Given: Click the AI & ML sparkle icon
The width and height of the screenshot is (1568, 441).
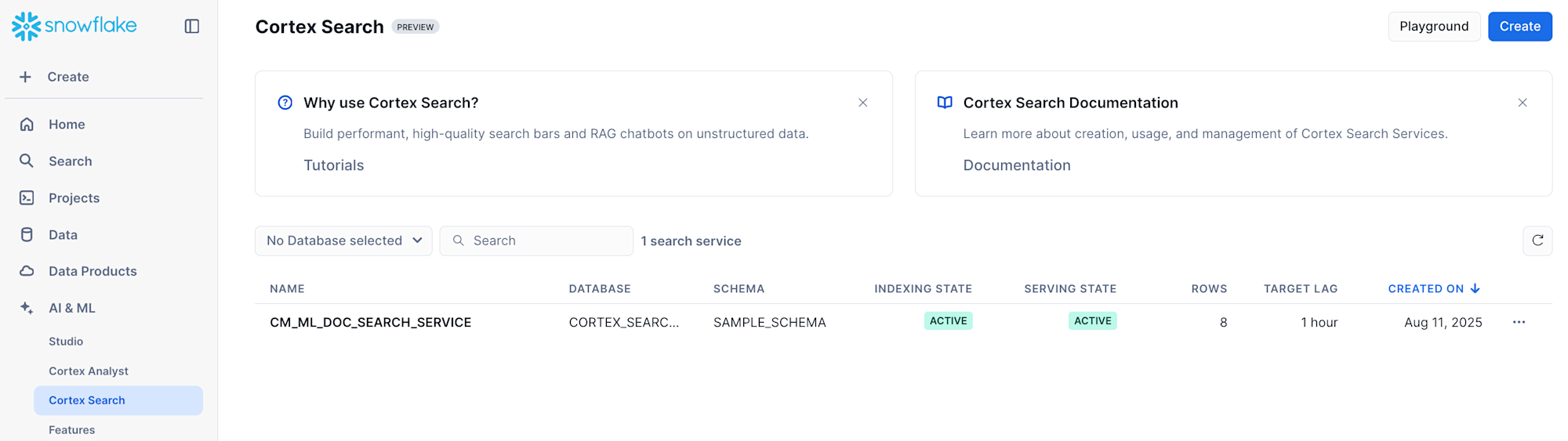Looking at the screenshot, I should point(27,308).
